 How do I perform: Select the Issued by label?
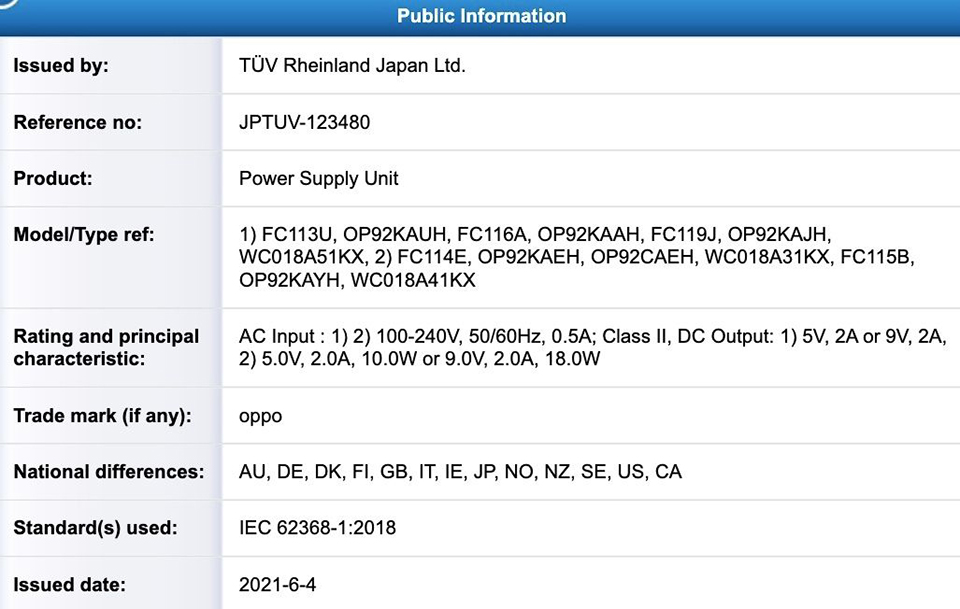[61, 65]
